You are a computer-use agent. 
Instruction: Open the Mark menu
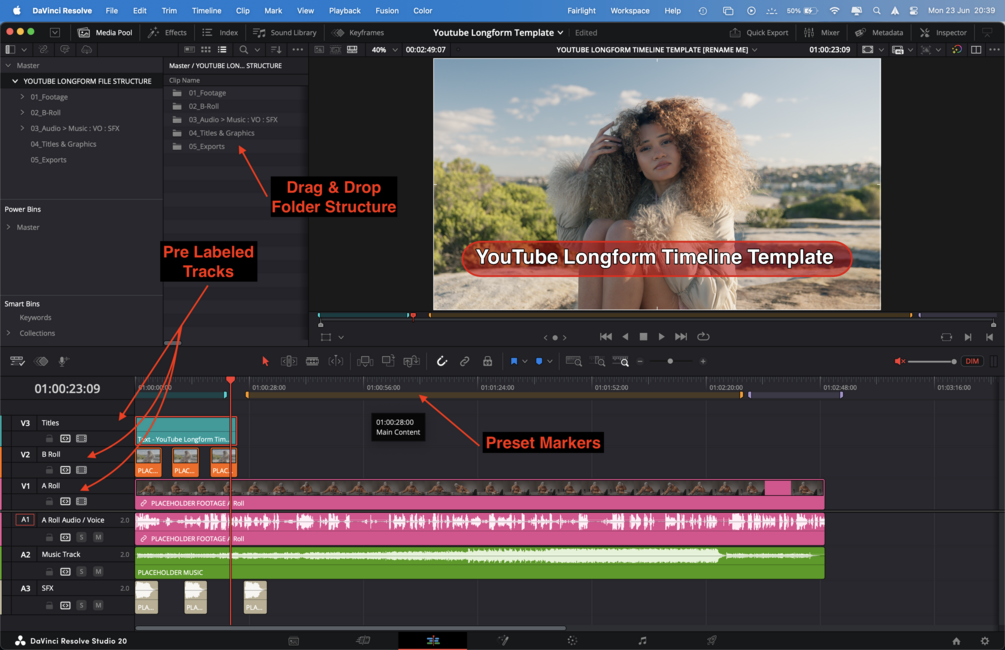pos(273,10)
